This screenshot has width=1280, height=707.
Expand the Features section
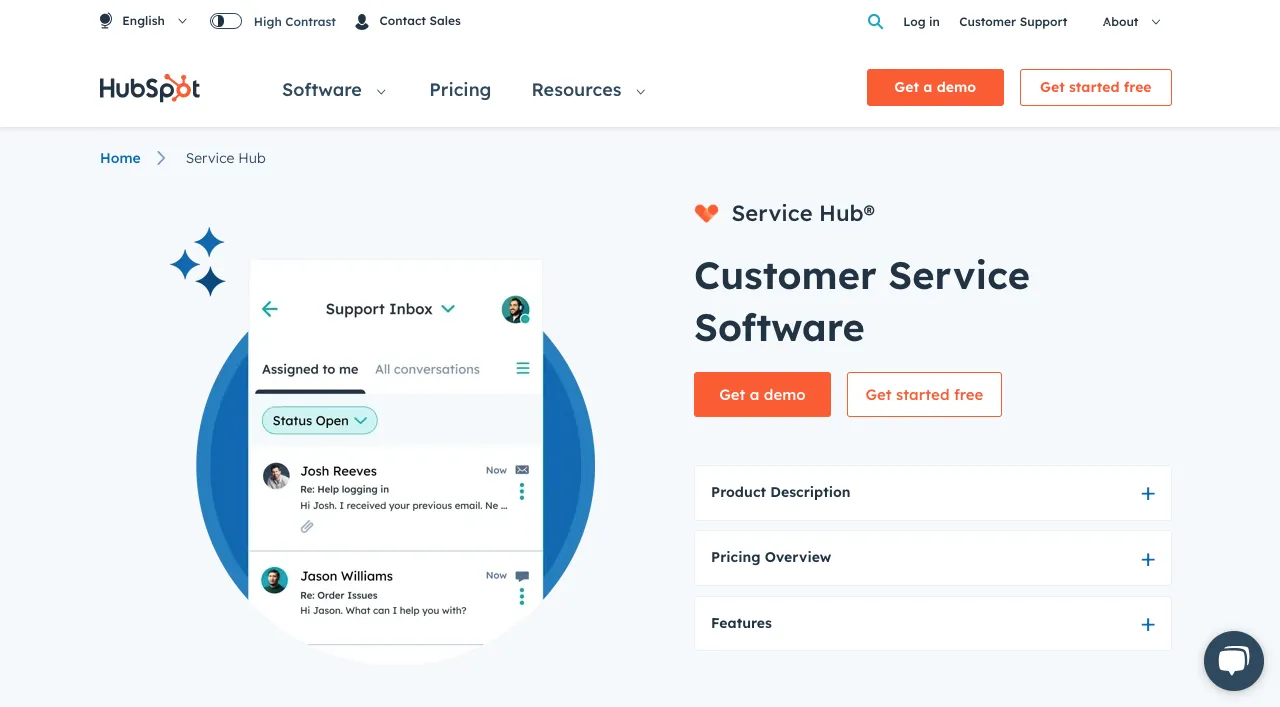coord(933,624)
